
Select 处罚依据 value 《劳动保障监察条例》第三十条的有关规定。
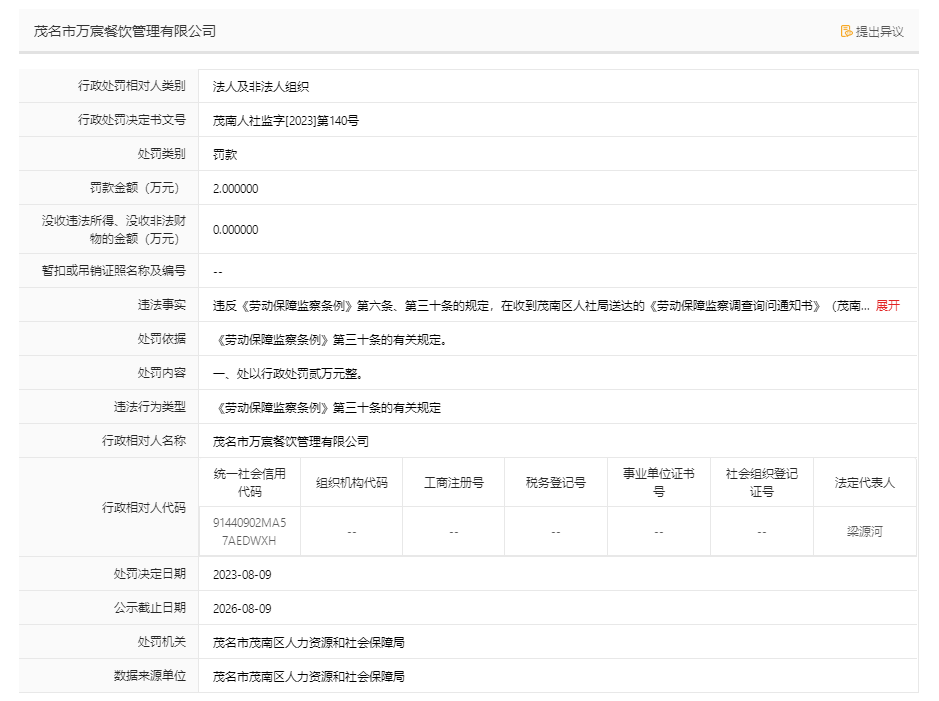click(x=330, y=340)
